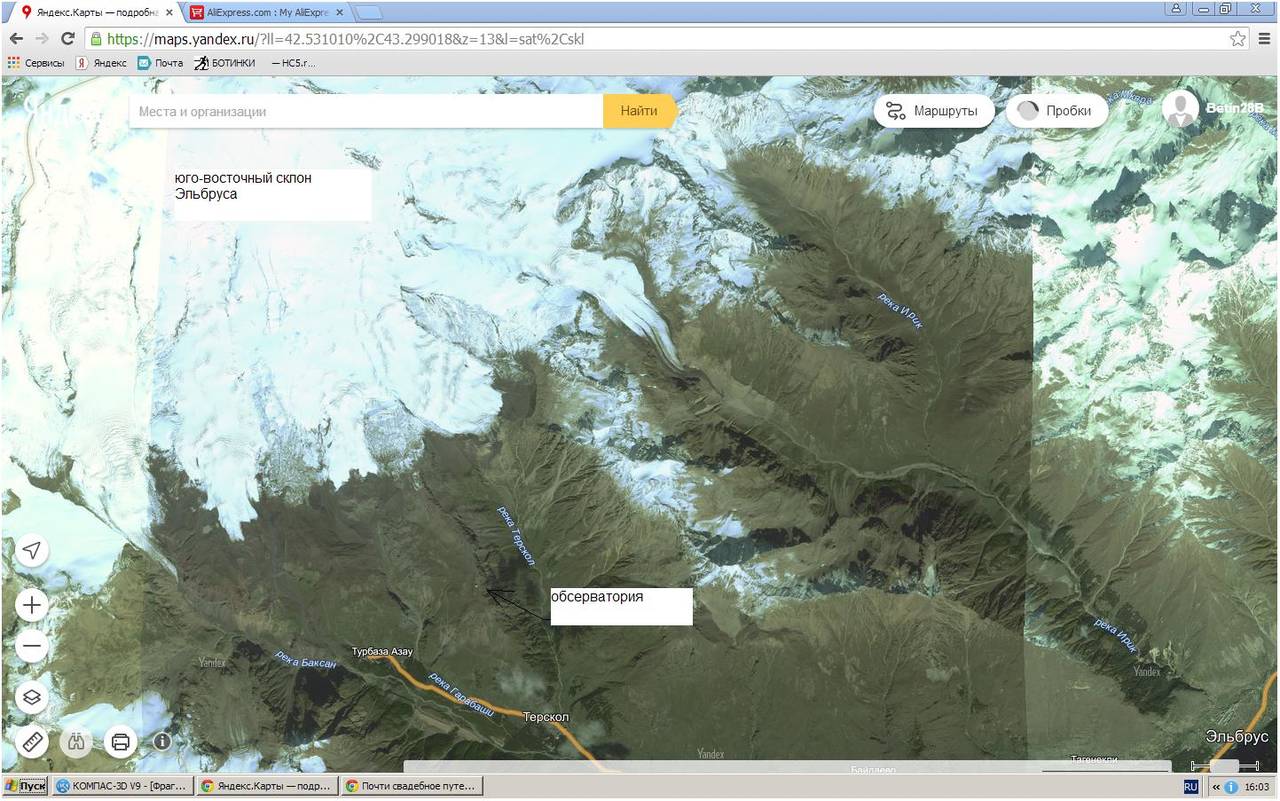Bookmark this page with star
The image size is (1280, 801).
pos(1238,39)
